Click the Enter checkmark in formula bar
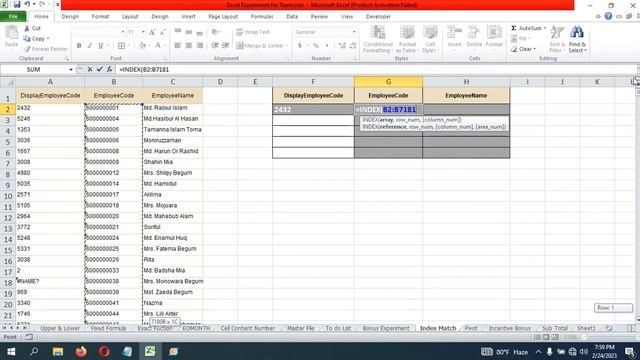640x360 pixels. click(x=99, y=69)
